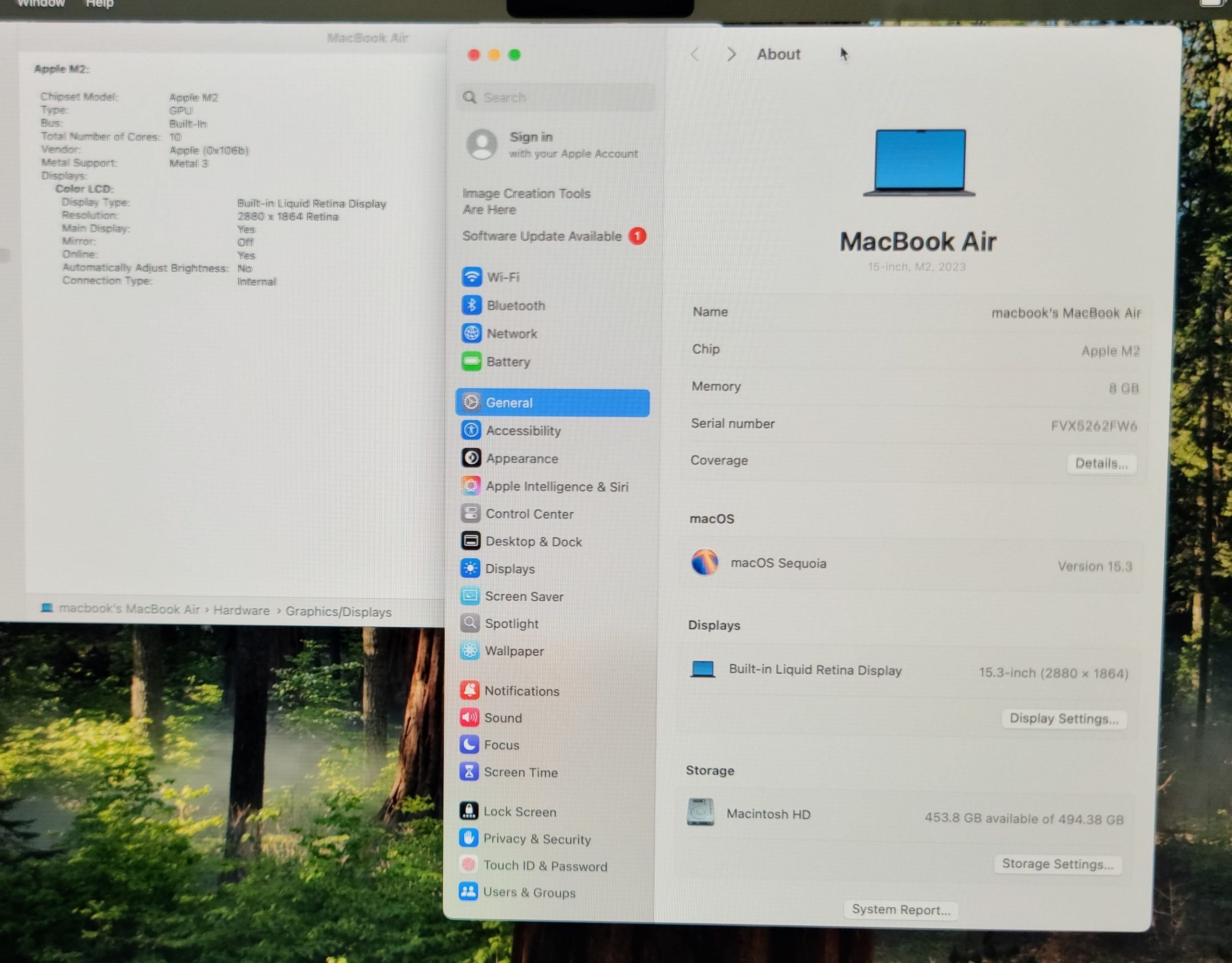The width and height of the screenshot is (1232, 963).
Task: Select Screen Time in sidebar
Action: pyautogui.click(x=520, y=772)
